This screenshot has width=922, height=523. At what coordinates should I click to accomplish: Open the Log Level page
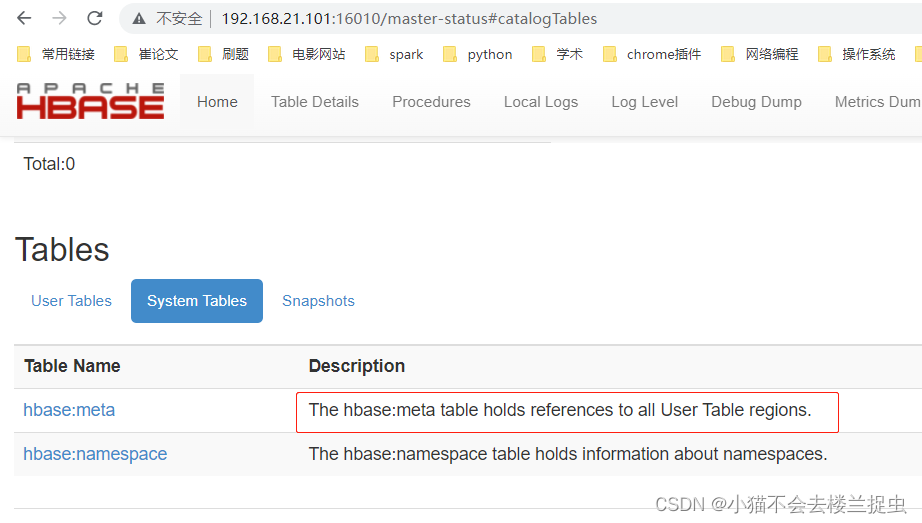coord(644,102)
